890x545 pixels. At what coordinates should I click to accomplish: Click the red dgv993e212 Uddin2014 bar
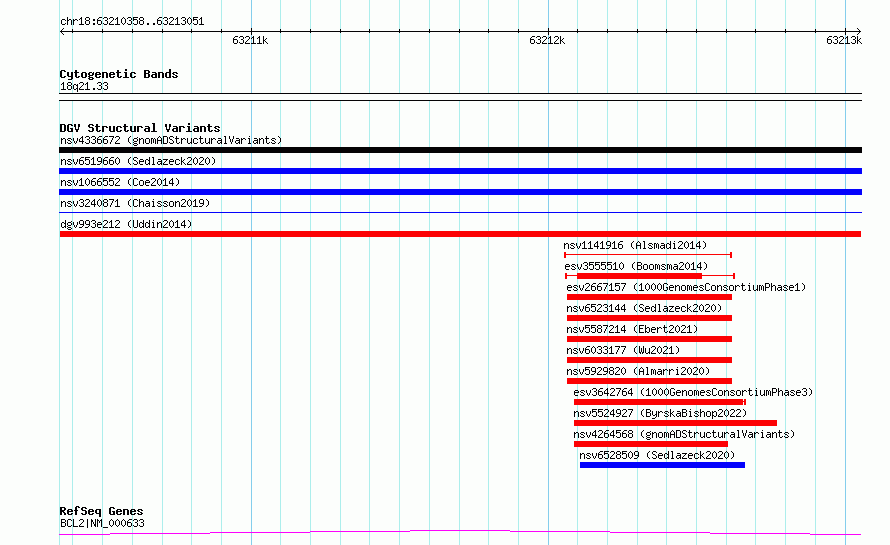click(x=460, y=234)
